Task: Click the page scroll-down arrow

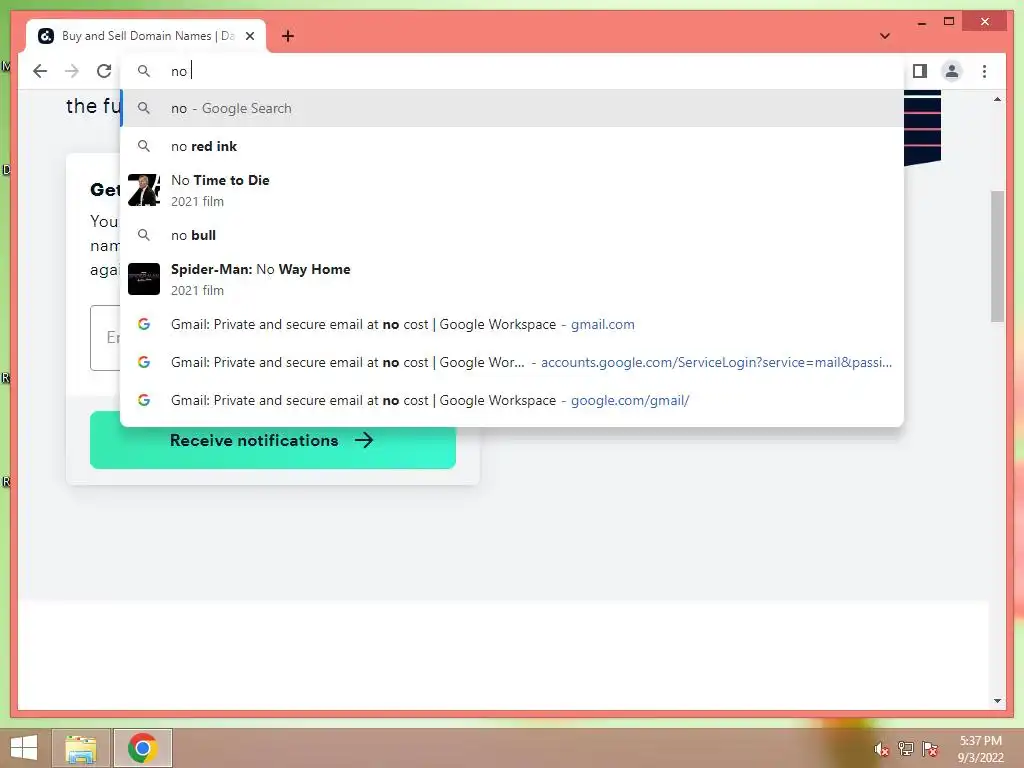Action: coord(997,701)
